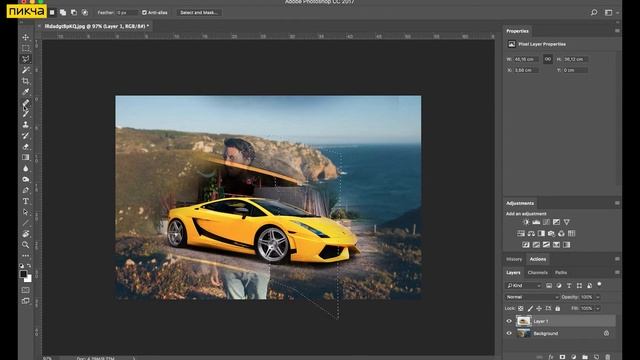This screenshot has height=360, width=640.
Task: Click the Select and Mask button
Action: tap(198, 13)
